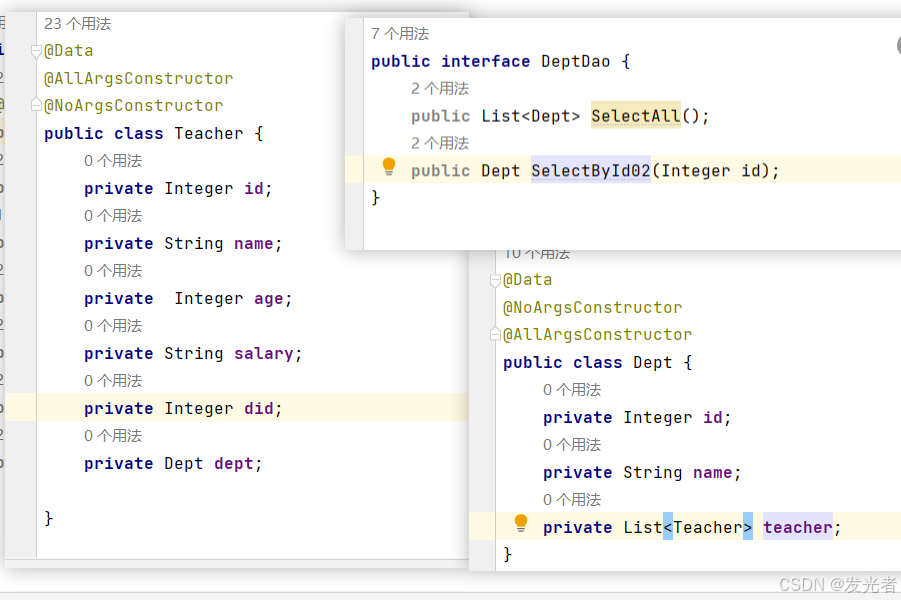Click the CSDN @发光者 watermark link

click(840, 585)
